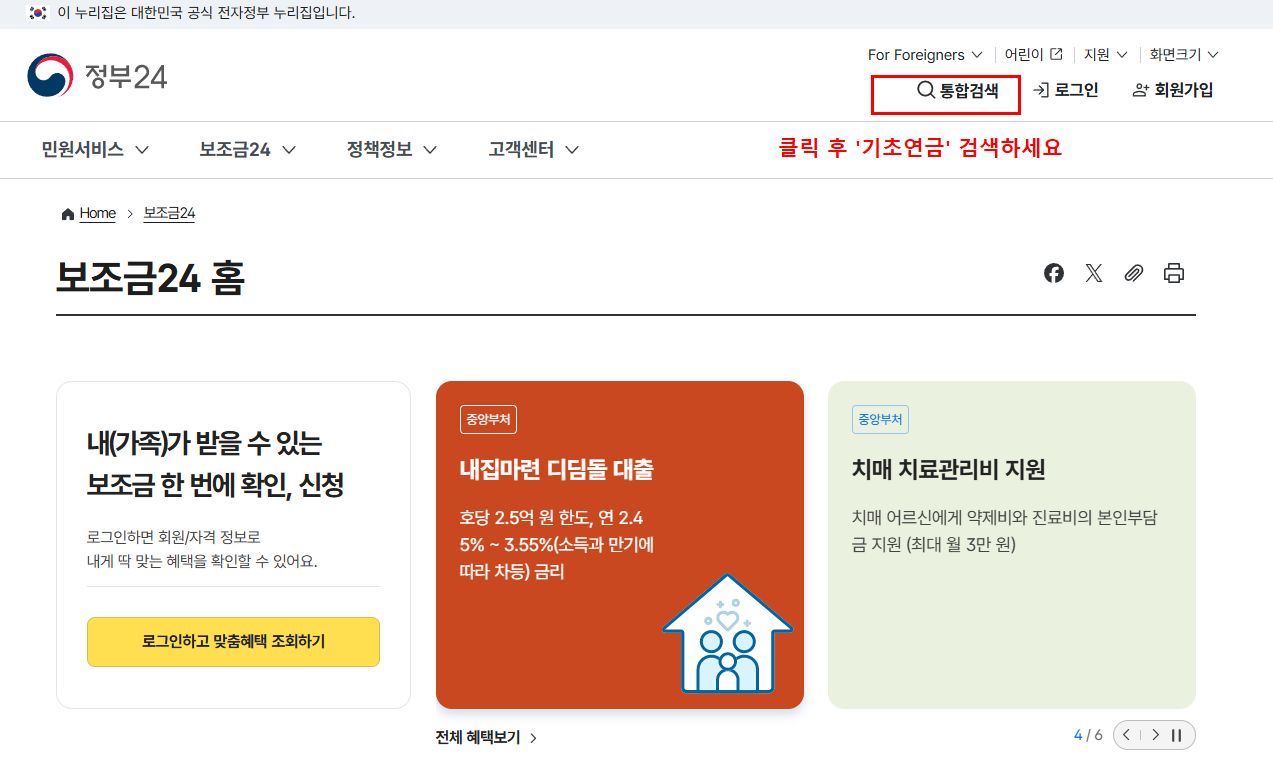Click the print icon
This screenshot has height=779, width=1273.
click(1174, 273)
